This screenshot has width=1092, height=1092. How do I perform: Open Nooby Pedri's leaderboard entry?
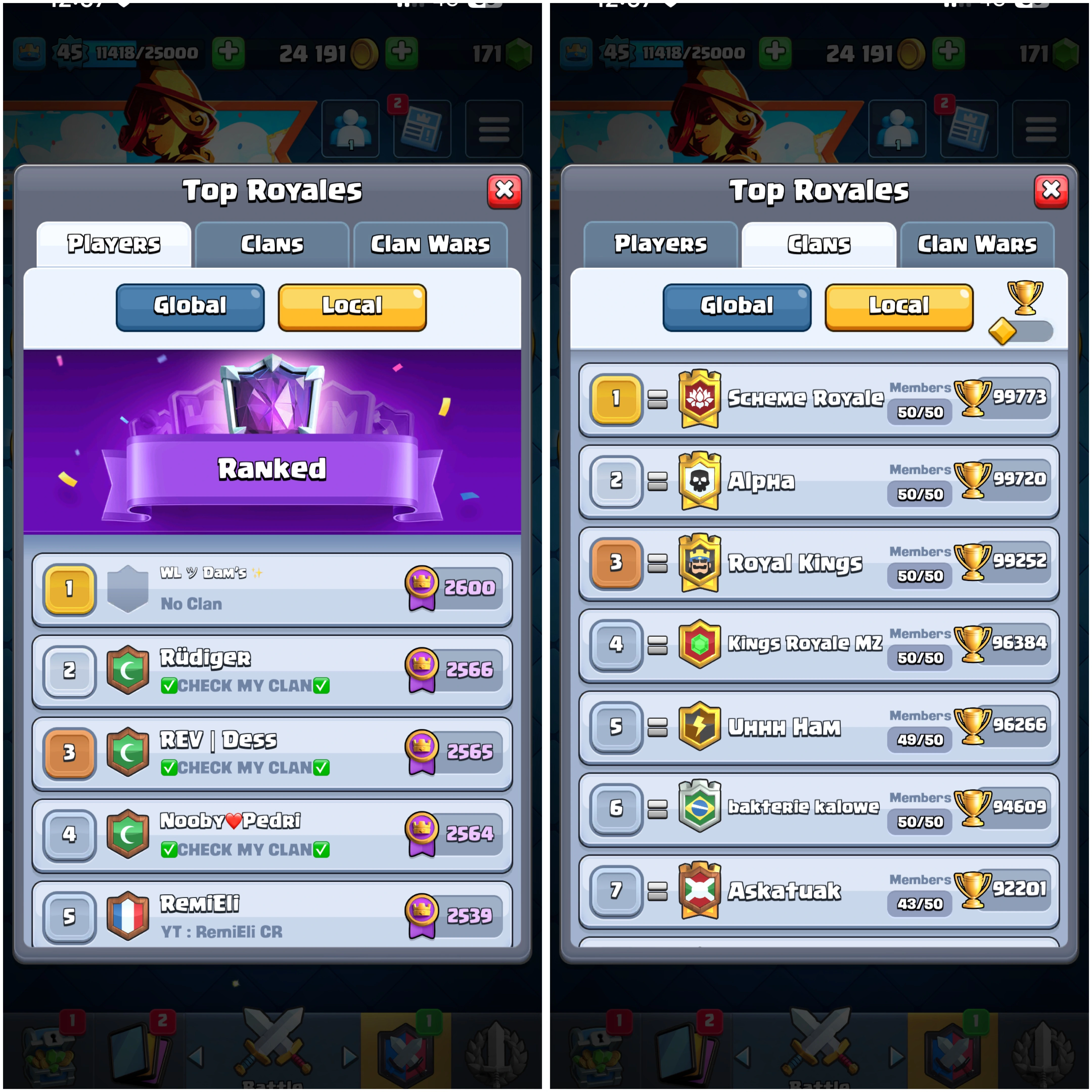click(x=272, y=835)
